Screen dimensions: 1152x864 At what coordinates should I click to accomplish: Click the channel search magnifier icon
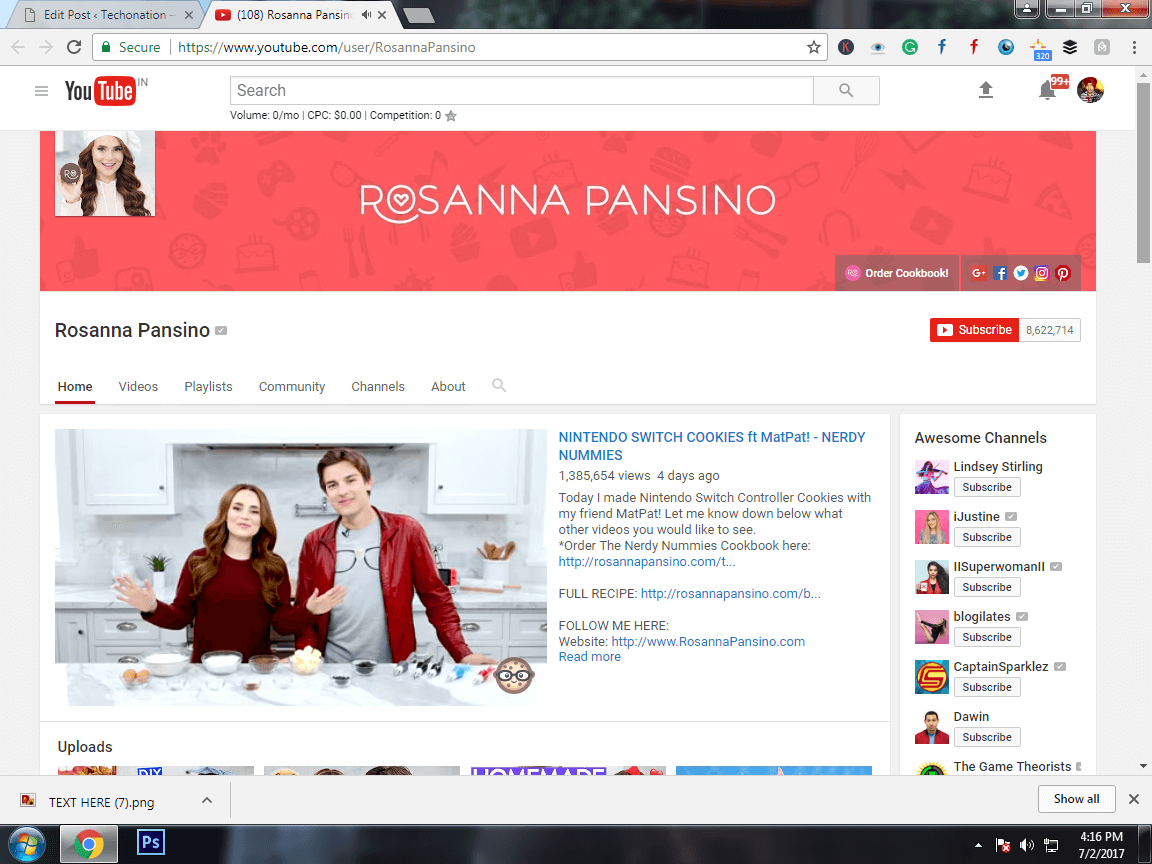pyautogui.click(x=499, y=385)
